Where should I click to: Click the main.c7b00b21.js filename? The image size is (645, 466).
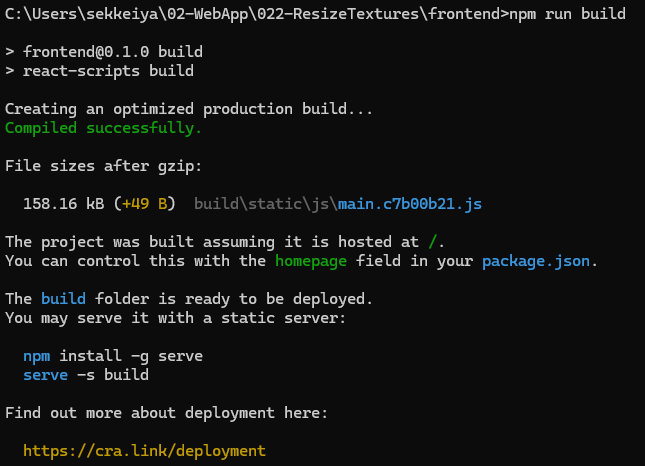[410, 204]
